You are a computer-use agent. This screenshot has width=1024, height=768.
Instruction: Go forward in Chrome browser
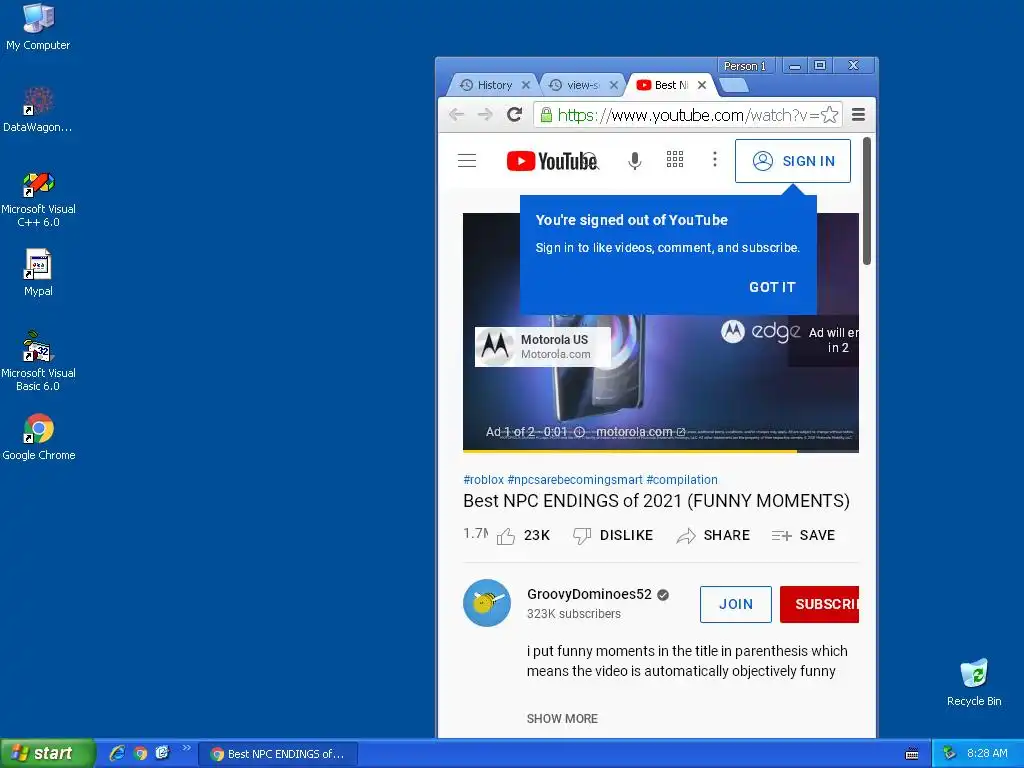485,115
